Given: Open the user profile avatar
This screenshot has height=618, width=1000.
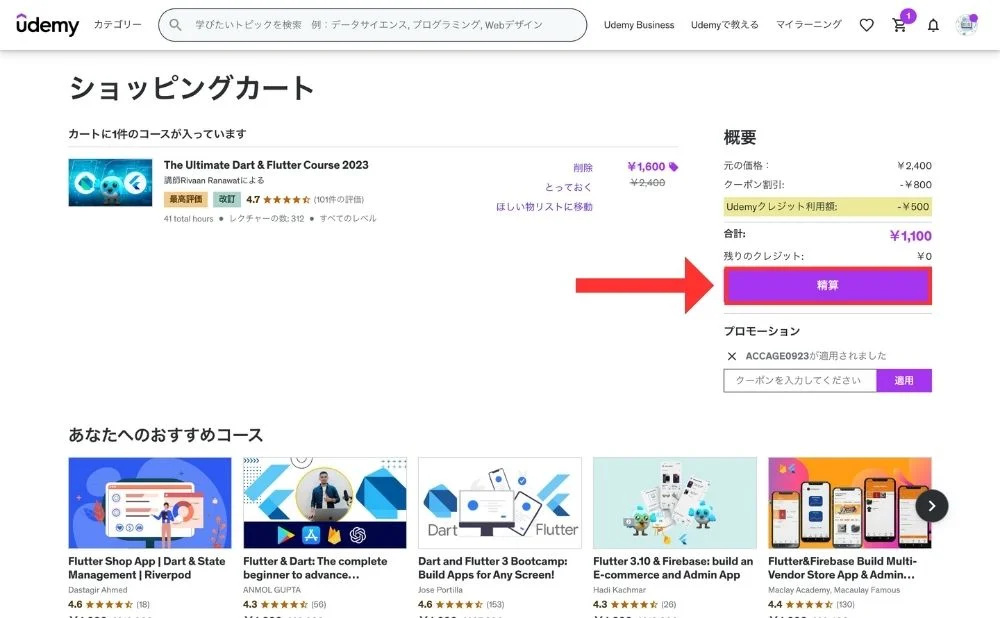Looking at the screenshot, I should [965, 25].
